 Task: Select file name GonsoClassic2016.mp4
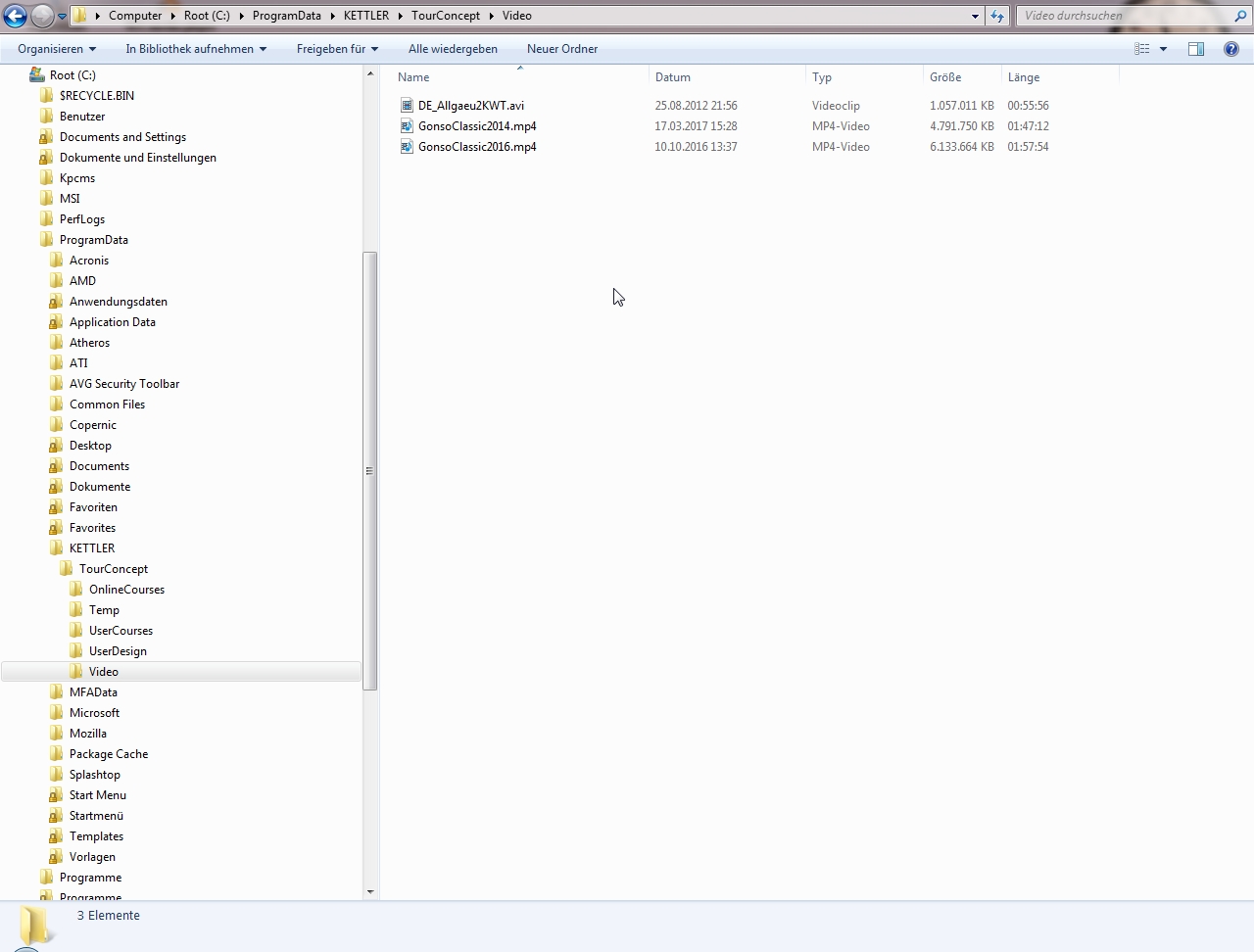pyautogui.click(x=477, y=147)
